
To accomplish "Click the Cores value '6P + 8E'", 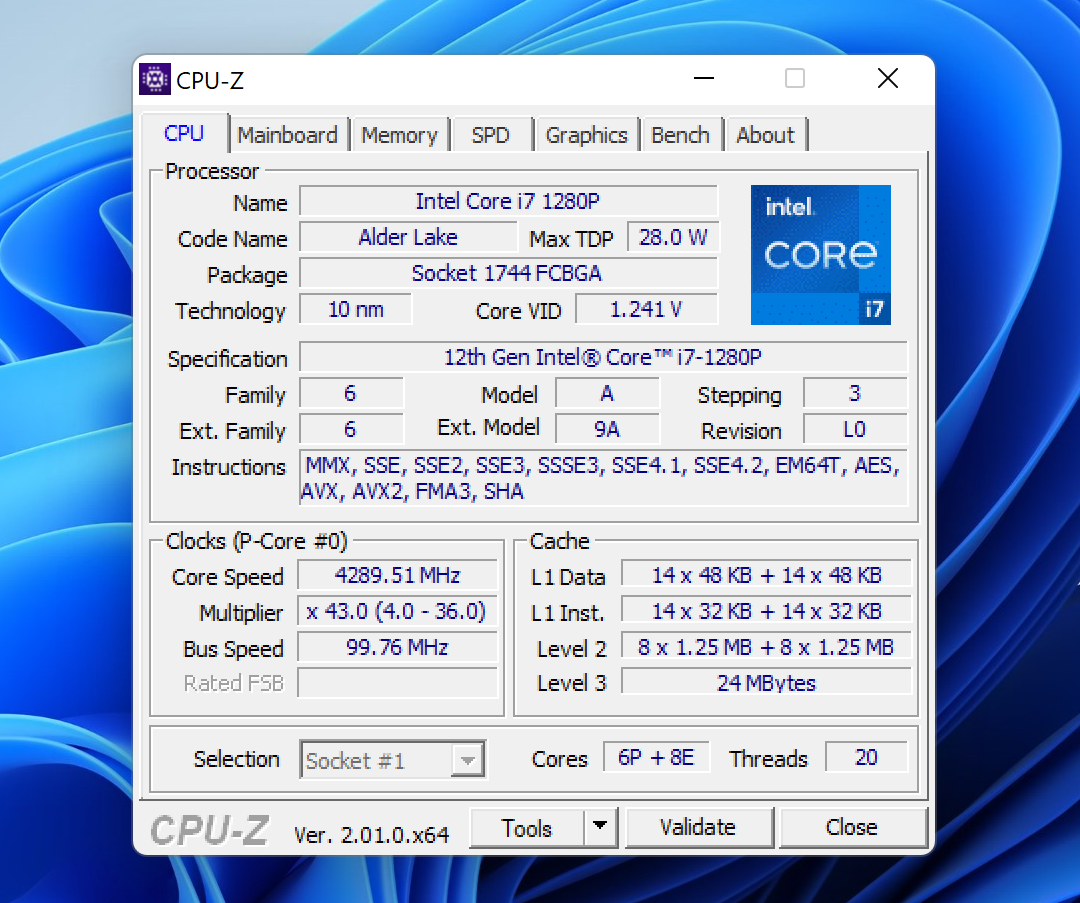I will point(656,758).
